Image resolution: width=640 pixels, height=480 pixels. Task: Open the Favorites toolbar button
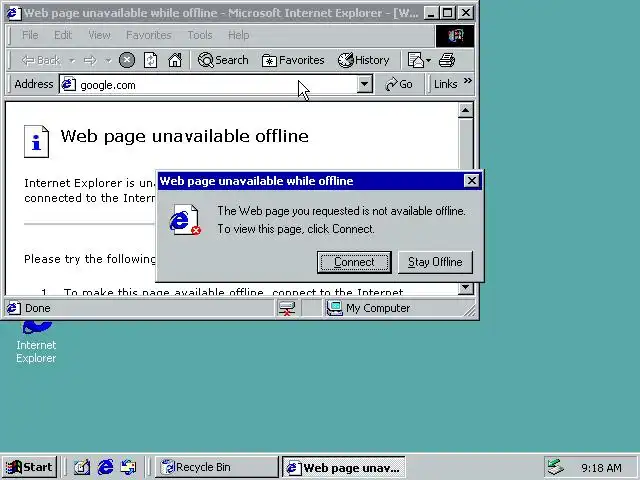click(293, 60)
